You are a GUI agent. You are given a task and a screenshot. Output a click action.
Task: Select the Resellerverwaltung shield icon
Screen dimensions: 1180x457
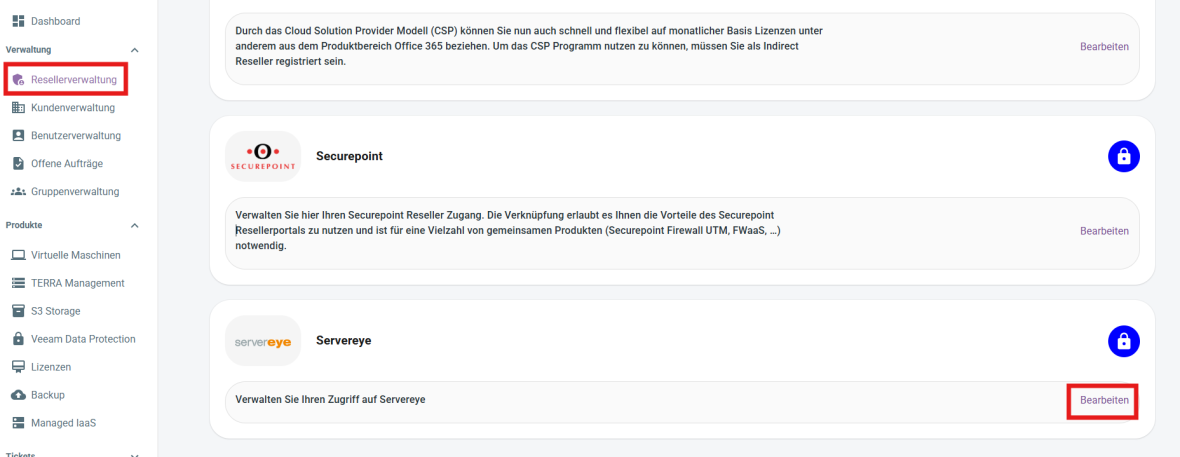coord(19,80)
